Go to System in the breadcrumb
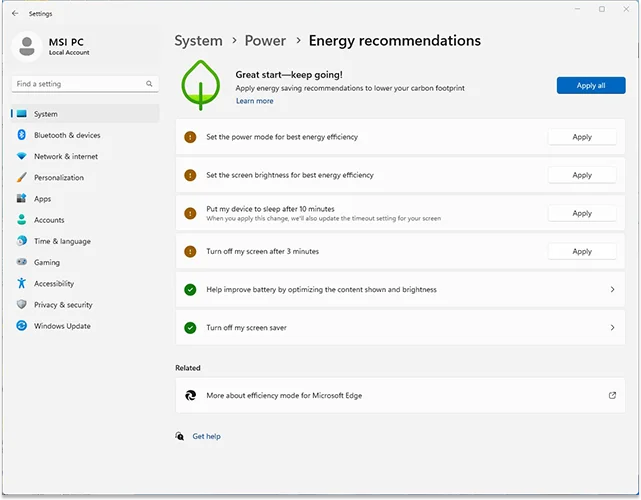Viewport: 641px width, 500px height. pos(198,40)
